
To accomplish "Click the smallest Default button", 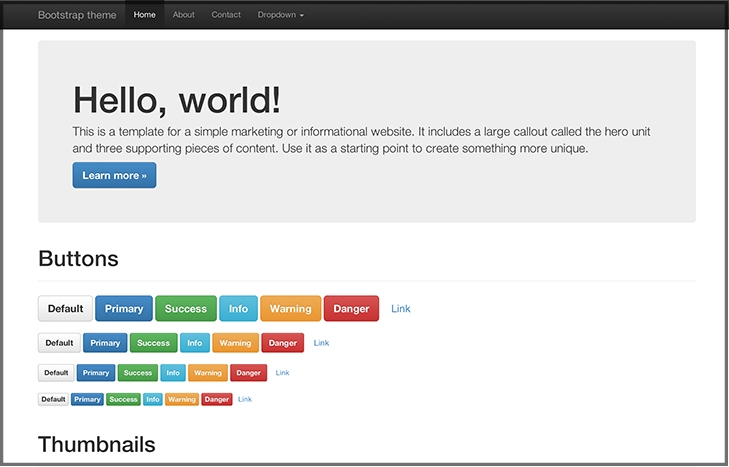I will click(53, 399).
